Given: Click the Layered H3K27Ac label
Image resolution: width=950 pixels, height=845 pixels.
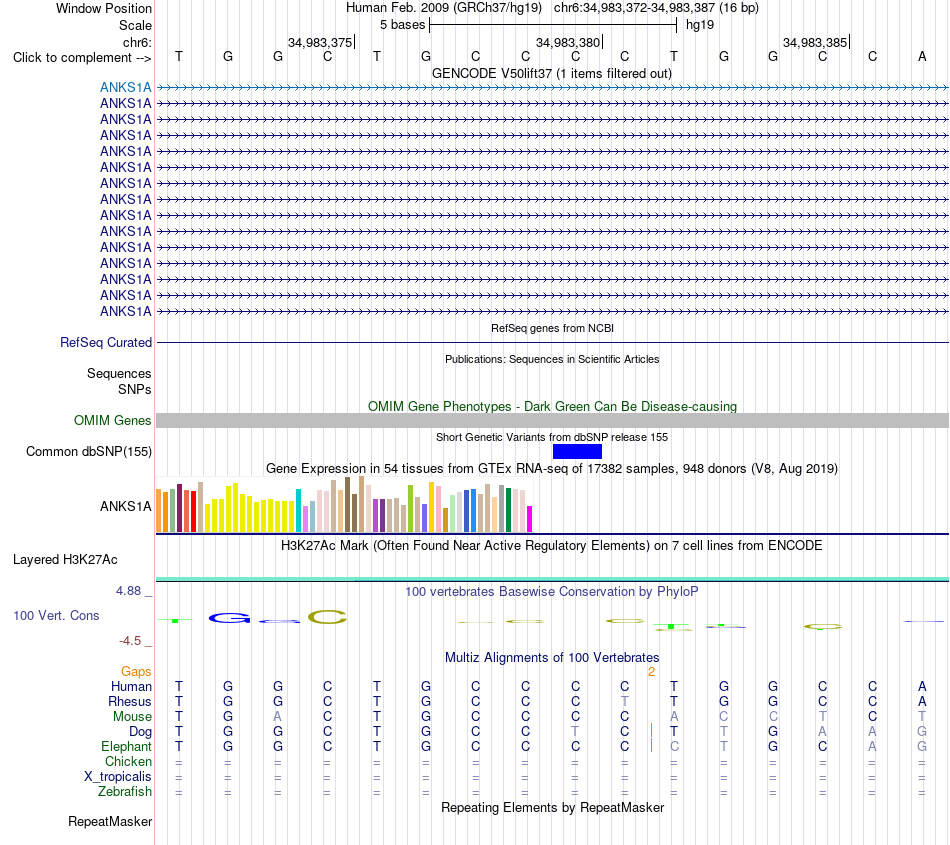Looking at the screenshot, I should pos(65,560).
